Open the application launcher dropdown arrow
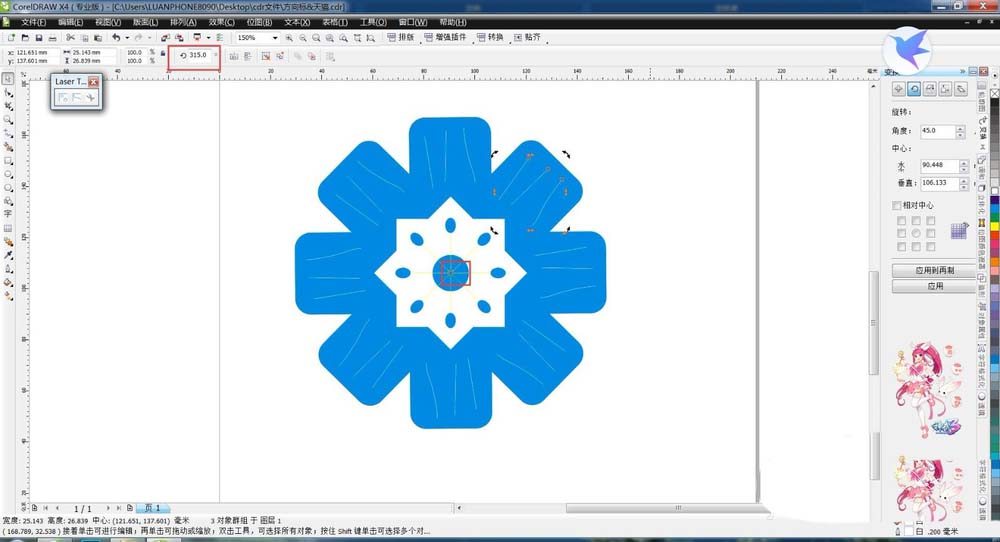The height and width of the screenshot is (542, 1000). click(208, 38)
